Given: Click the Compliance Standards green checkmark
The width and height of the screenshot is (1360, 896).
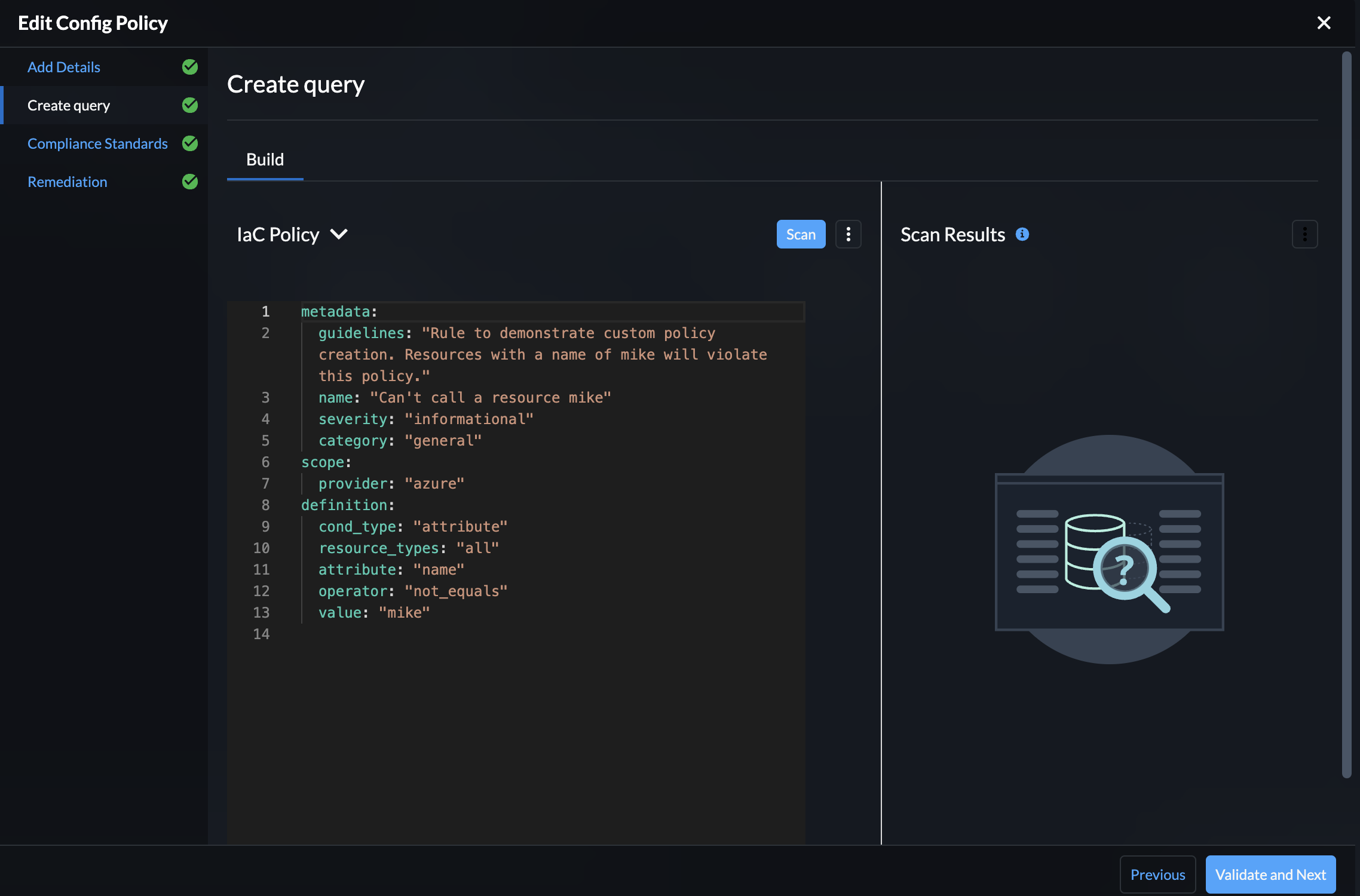Looking at the screenshot, I should pos(190,143).
